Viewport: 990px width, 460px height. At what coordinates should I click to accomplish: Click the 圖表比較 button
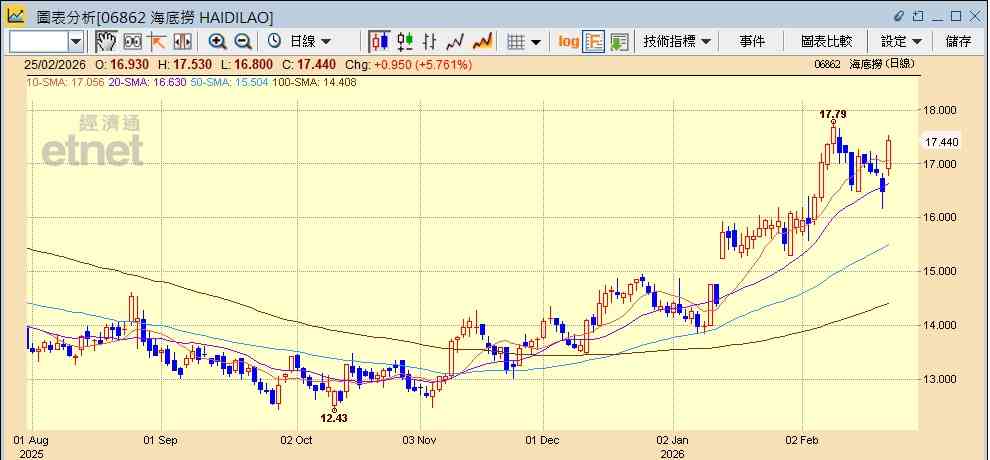(x=826, y=42)
